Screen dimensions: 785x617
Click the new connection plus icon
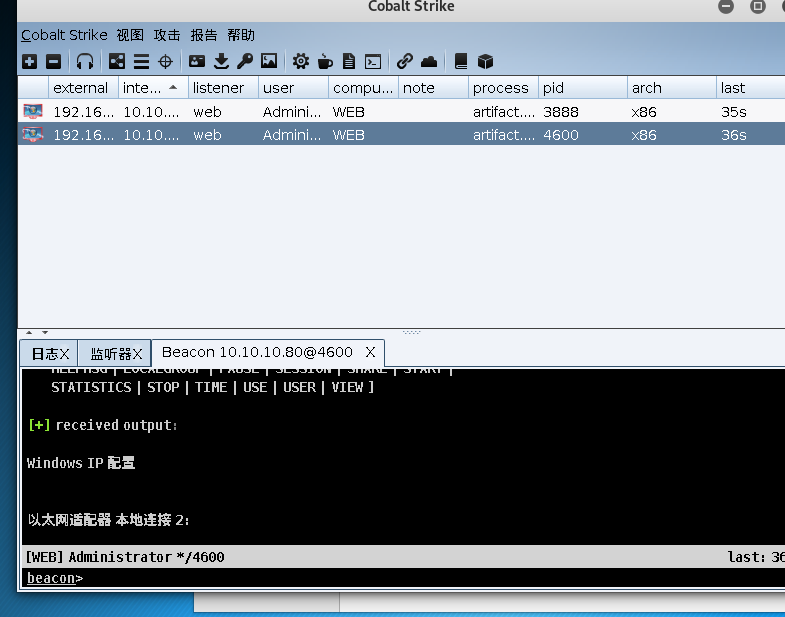[x=30, y=62]
